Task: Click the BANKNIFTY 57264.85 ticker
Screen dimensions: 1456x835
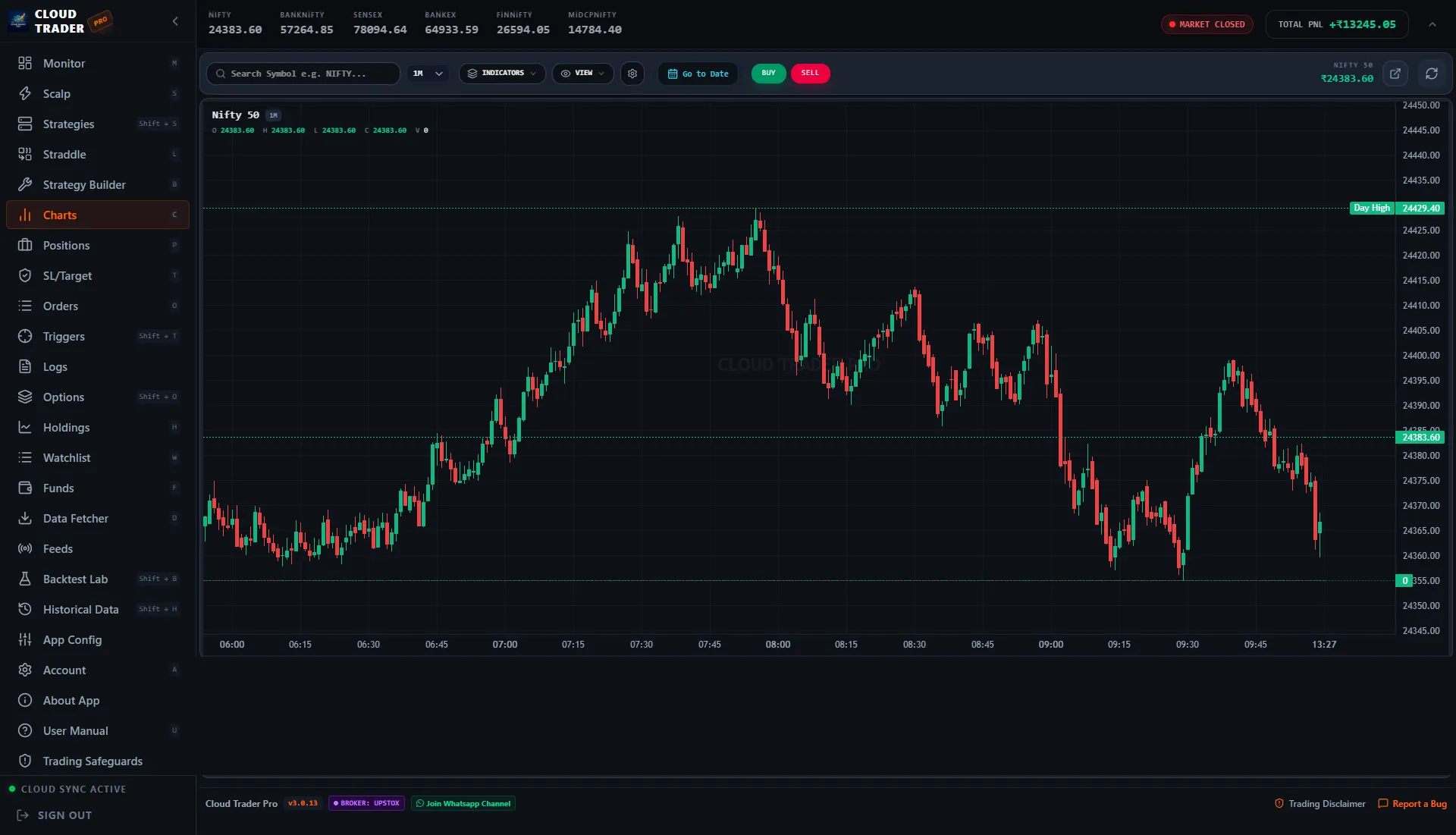Action: (306, 24)
